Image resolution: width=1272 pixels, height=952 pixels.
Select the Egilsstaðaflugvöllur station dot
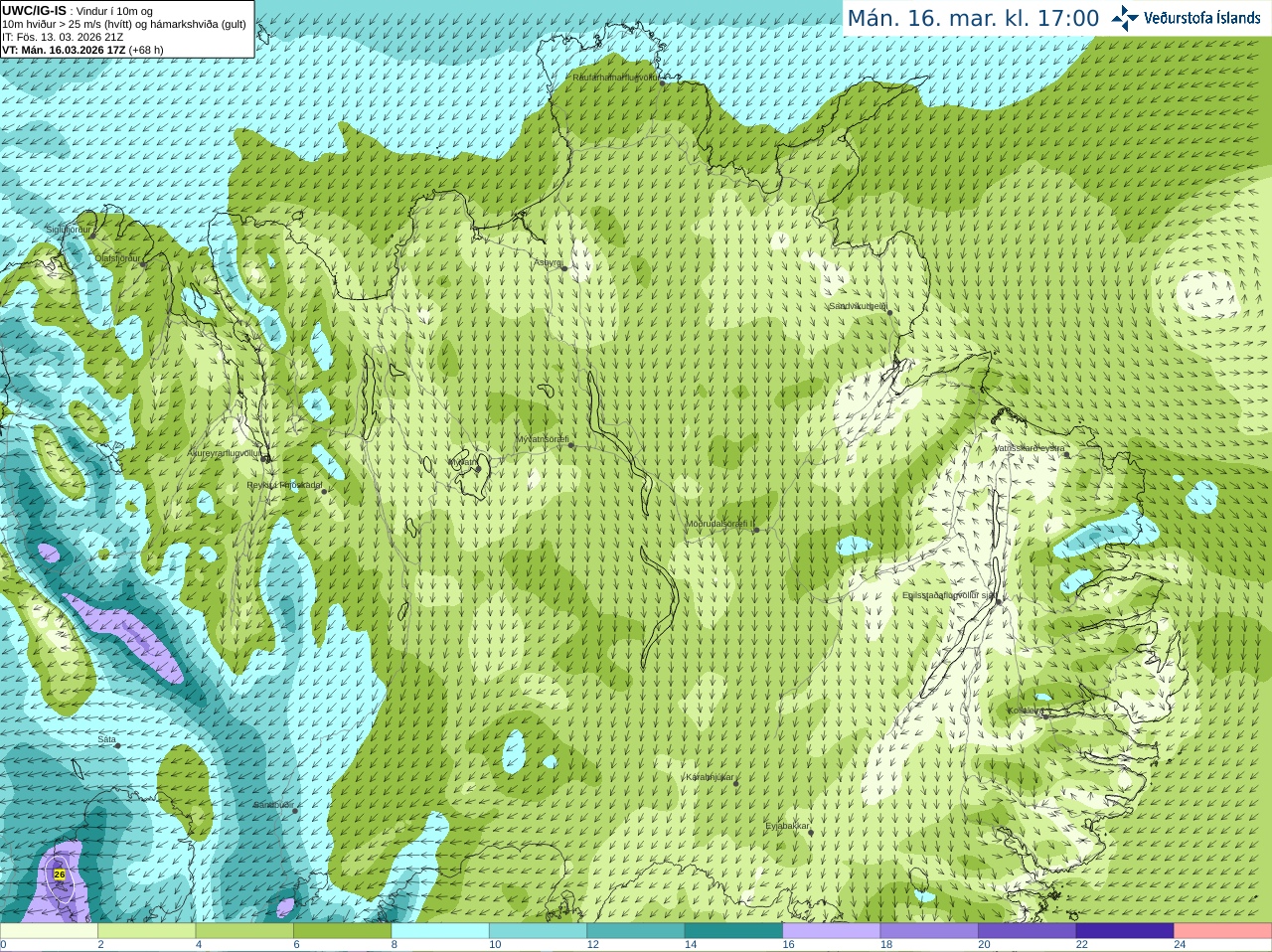998,601
